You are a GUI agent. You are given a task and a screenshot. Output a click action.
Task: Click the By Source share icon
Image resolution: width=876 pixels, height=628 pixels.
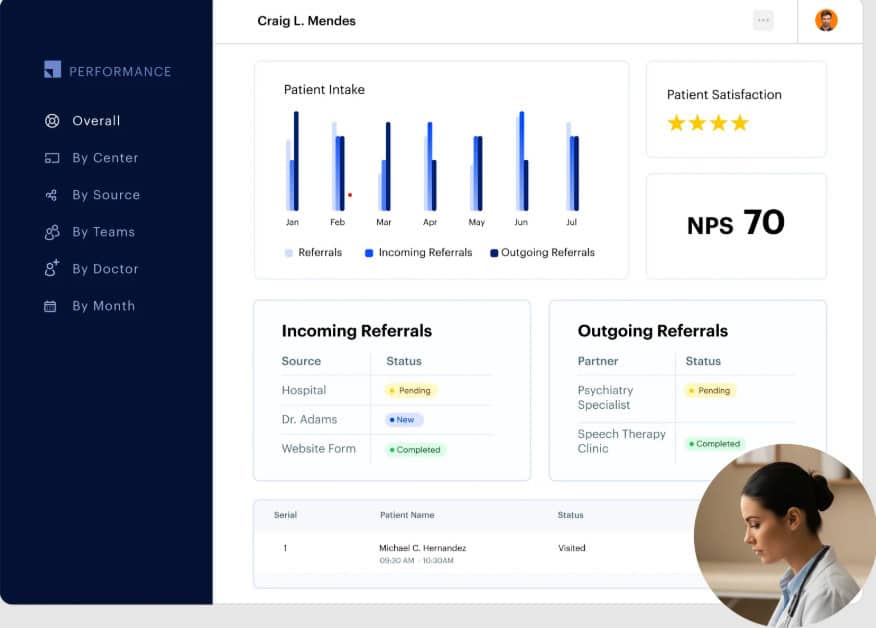tap(52, 195)
